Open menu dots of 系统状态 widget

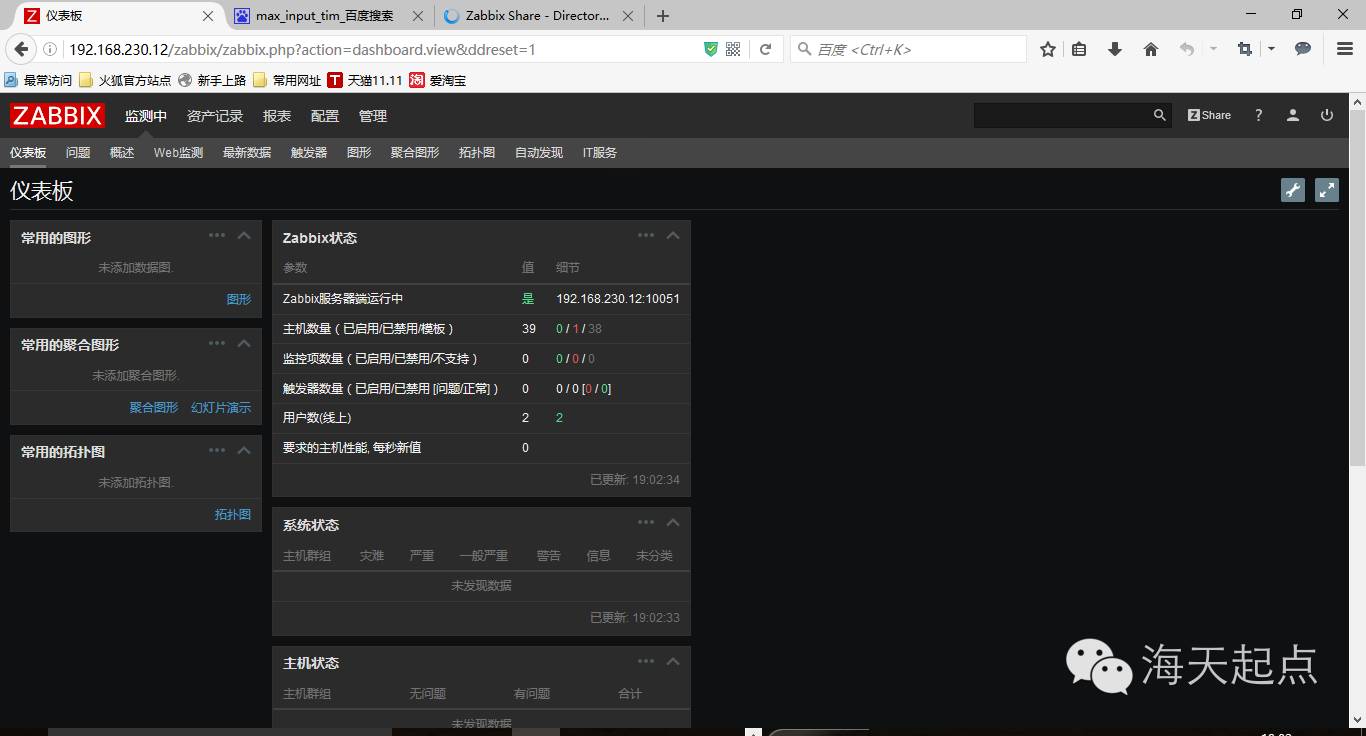(x=646, y=522)
